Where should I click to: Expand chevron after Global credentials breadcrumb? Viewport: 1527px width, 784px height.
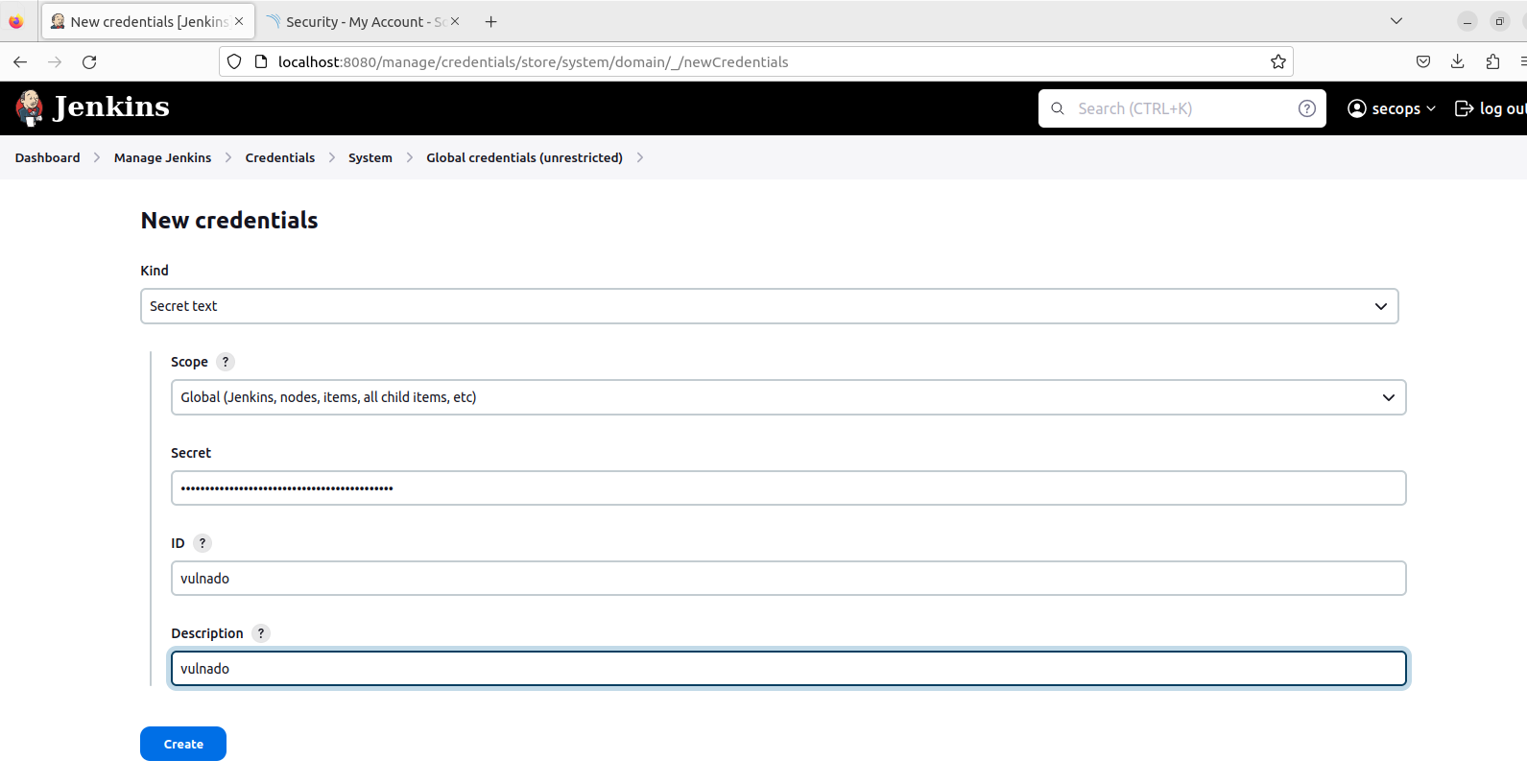point(640,157)
